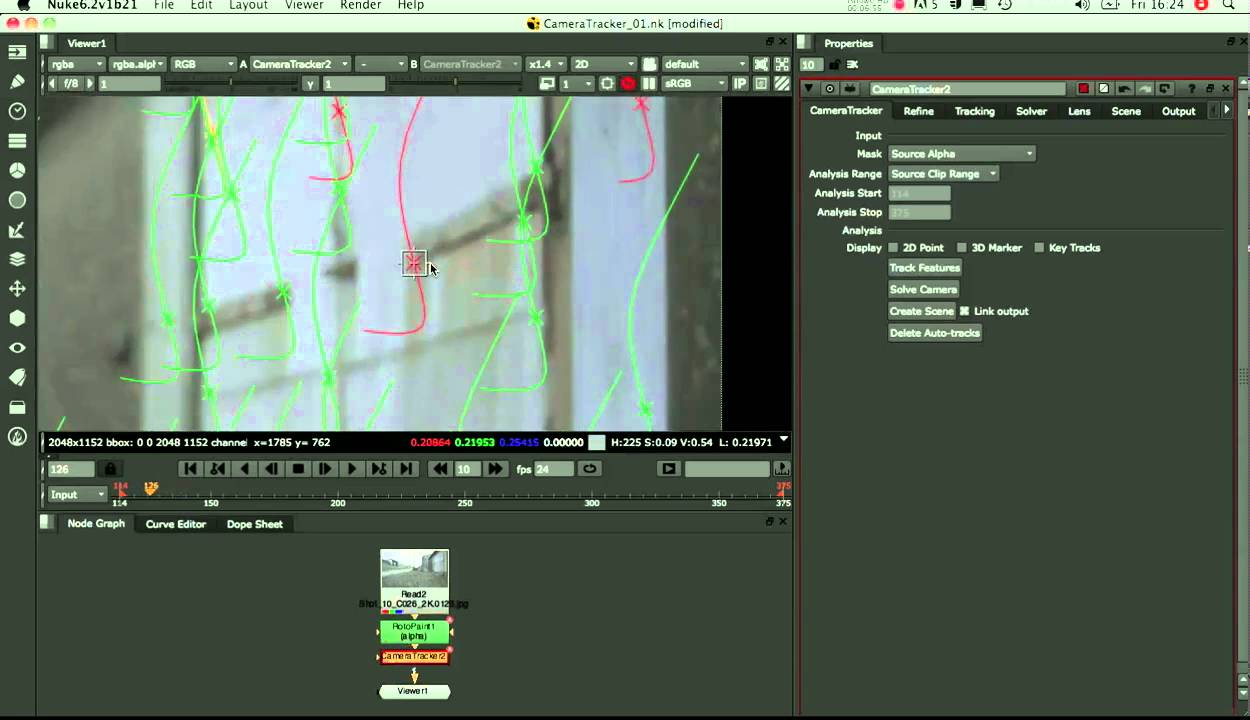Image resolution: width=1250 pixels, height=720 pixels.
Task: Open the 2D view mode dropdown
Action: (604, 64)
